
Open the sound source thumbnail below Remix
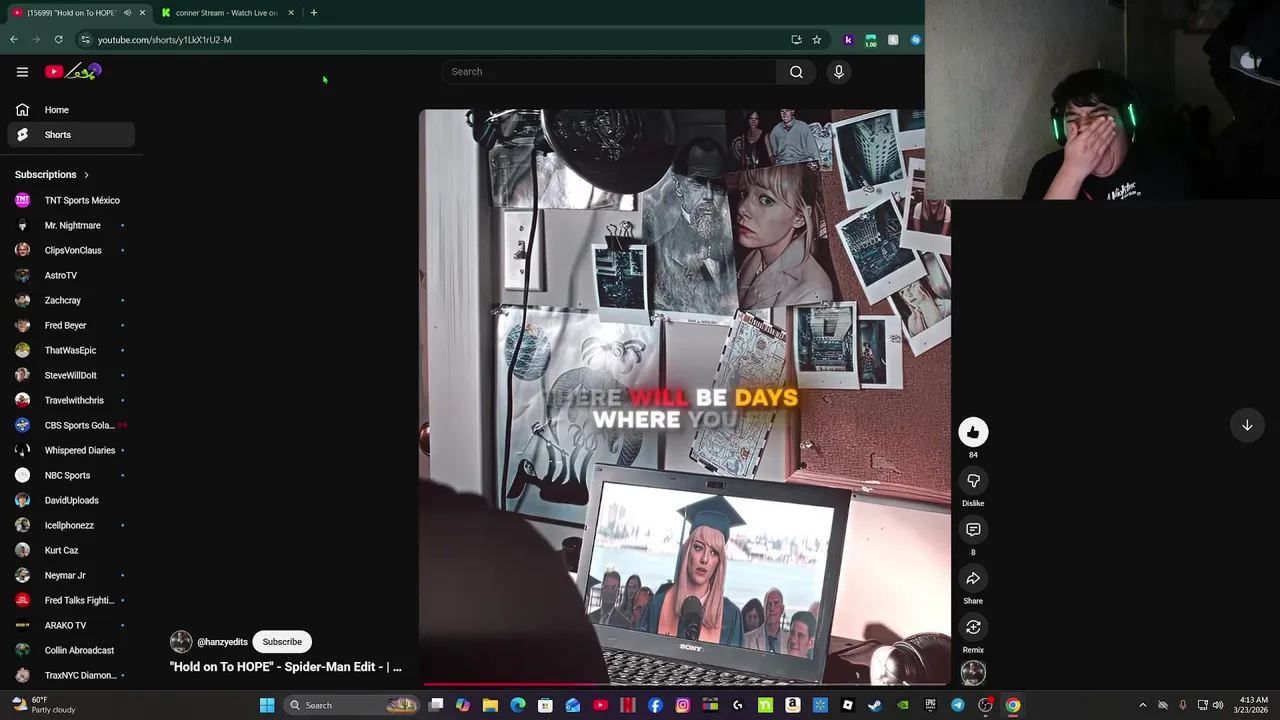tap(973, 673)
